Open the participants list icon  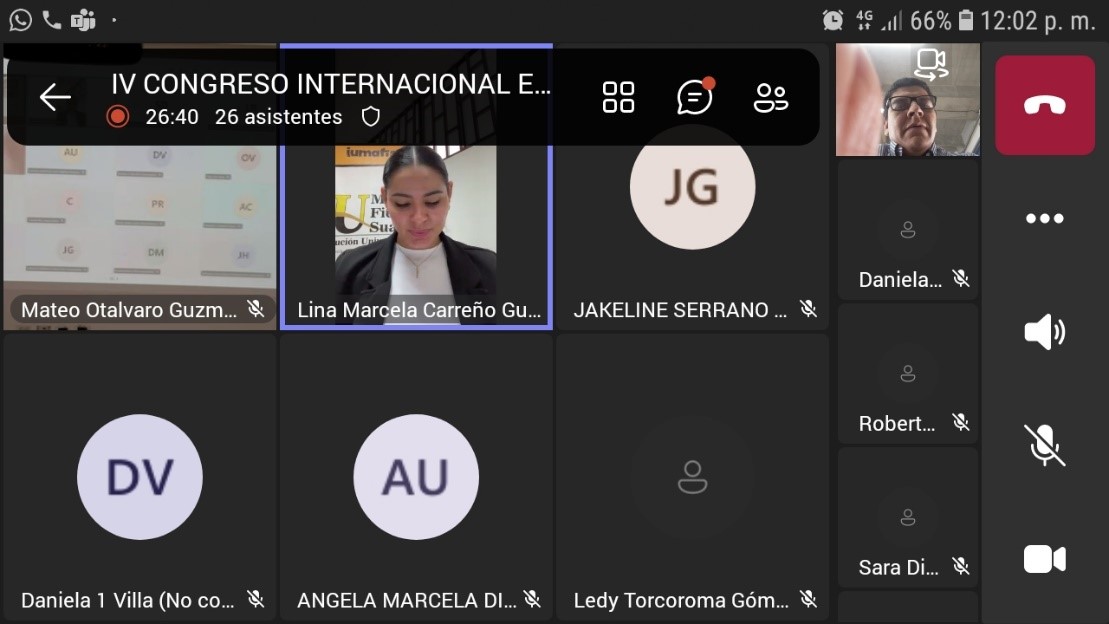point(770,97)
